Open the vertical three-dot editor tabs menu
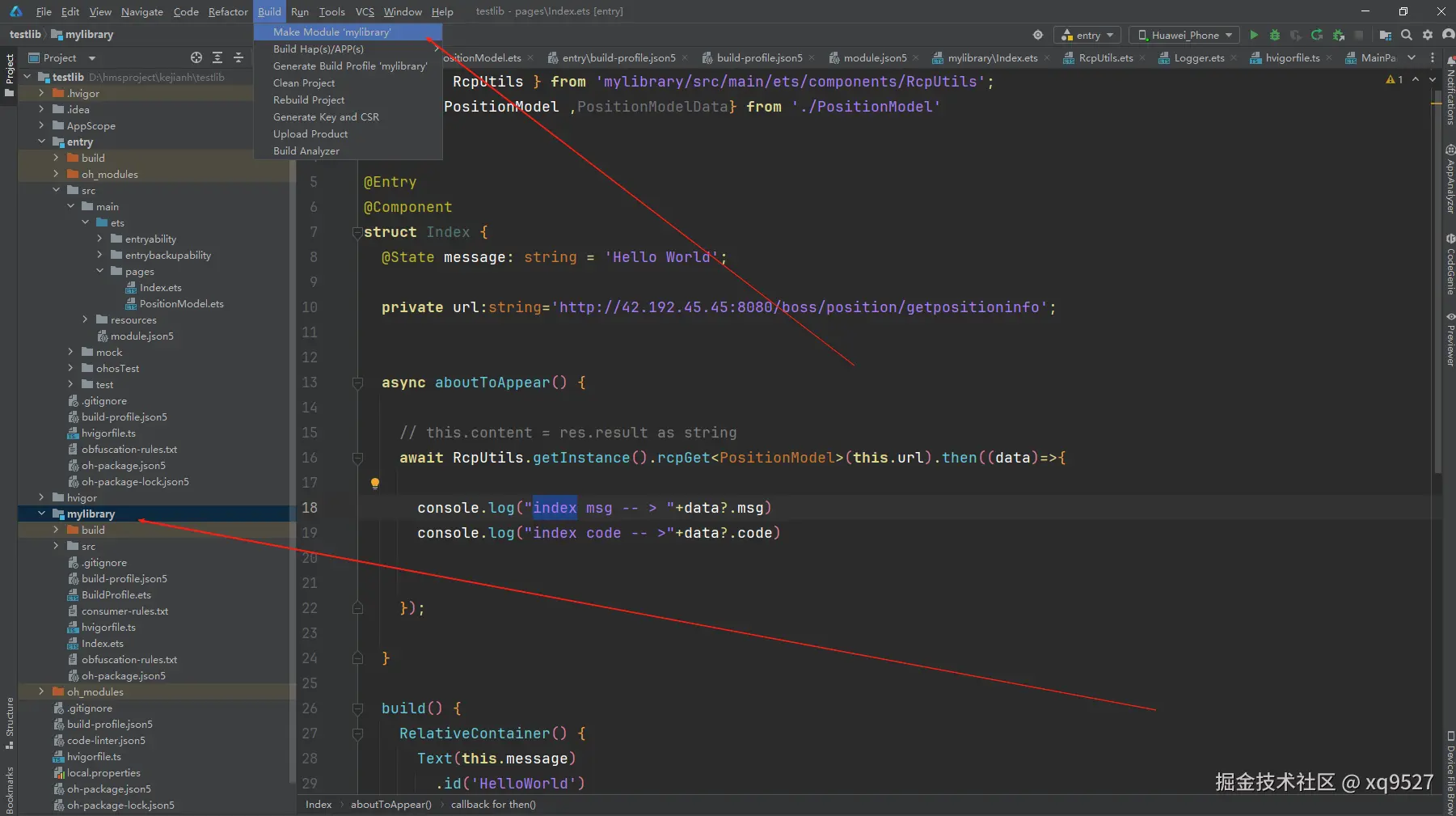 (1433, 57)
